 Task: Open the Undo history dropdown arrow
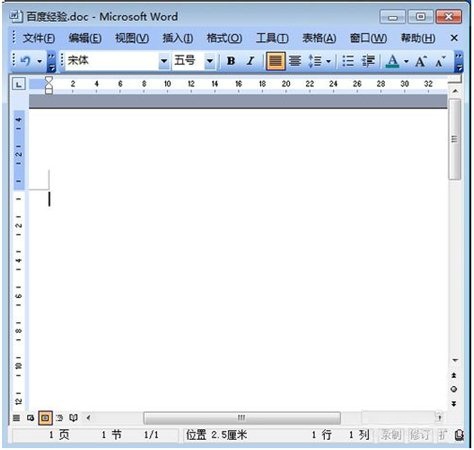40,61
